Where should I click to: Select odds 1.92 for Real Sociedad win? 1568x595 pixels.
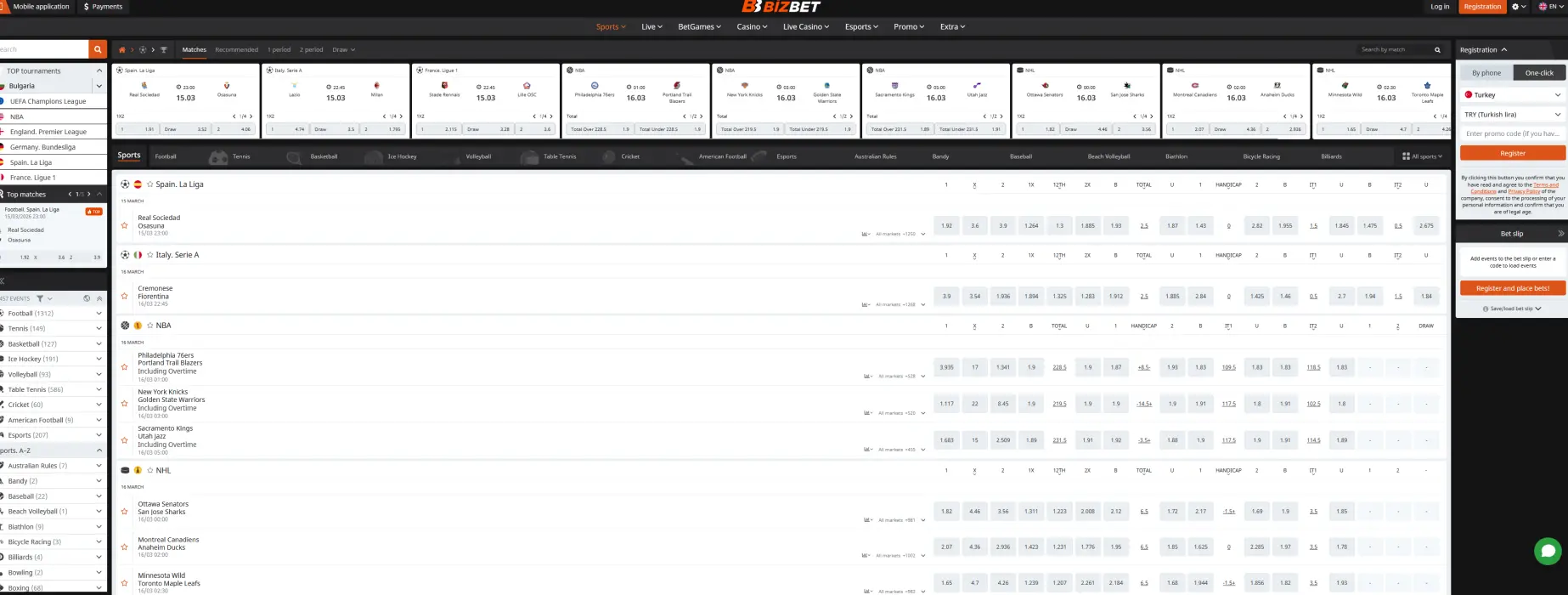pos(946,226)
